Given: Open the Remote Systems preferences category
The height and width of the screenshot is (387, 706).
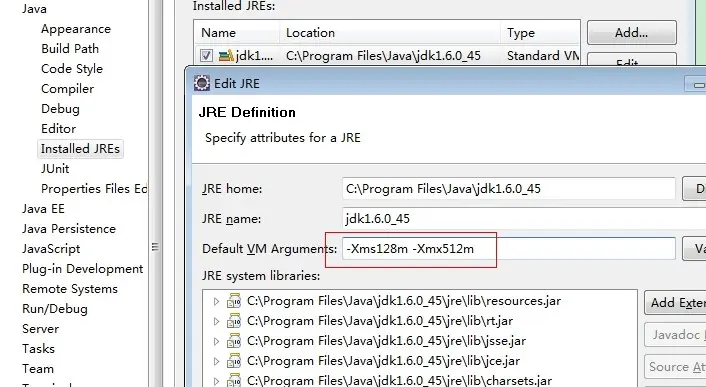Looking at the screenshot, I should (70, 289).
